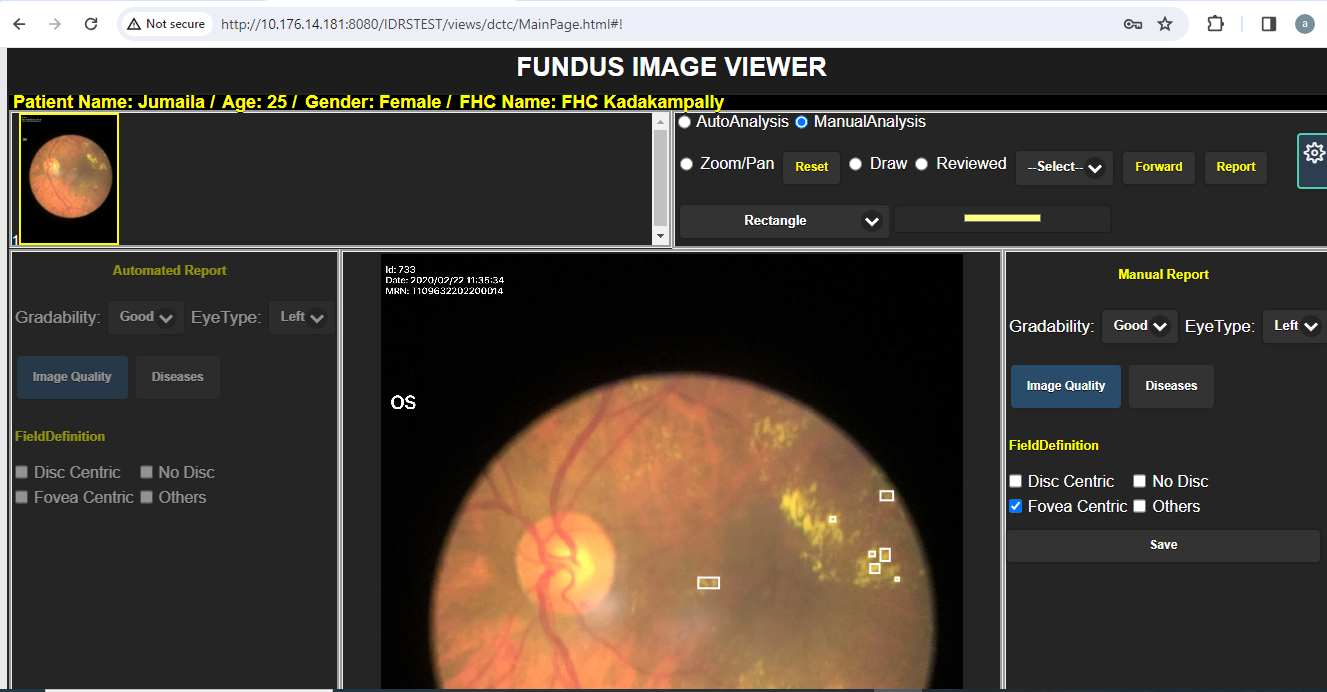Open the Rectangle shape dropdown
The width and height of the screenshot is (1327, 692).
tap(784, 220)
